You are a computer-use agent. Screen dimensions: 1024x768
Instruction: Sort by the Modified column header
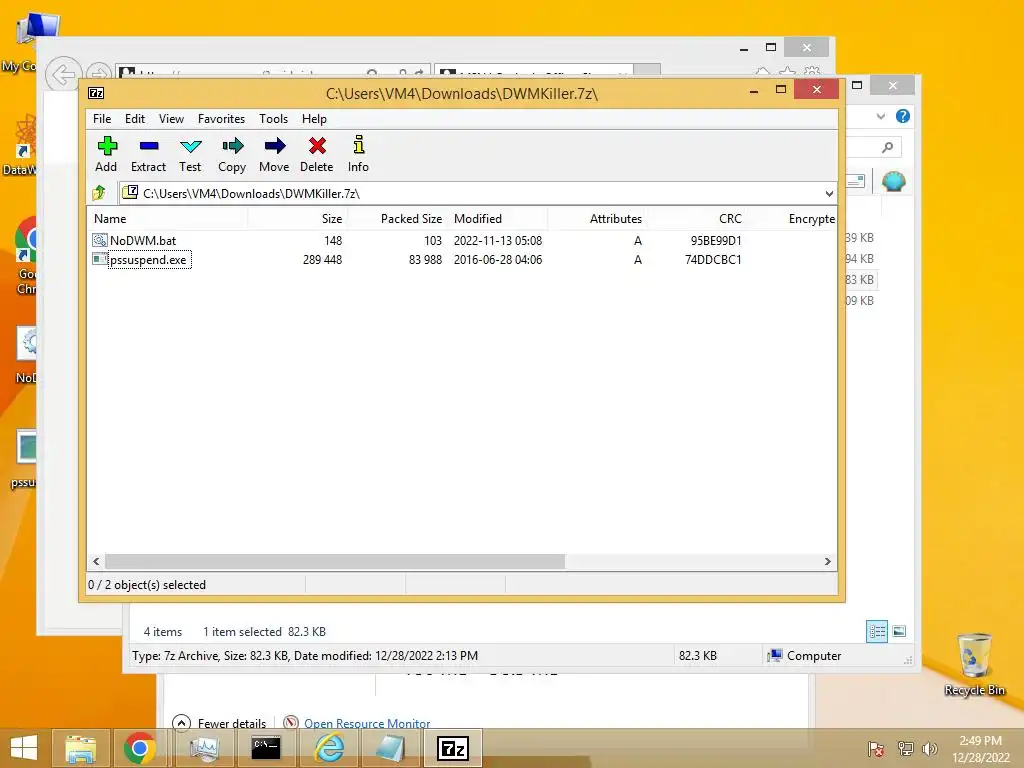498,219
